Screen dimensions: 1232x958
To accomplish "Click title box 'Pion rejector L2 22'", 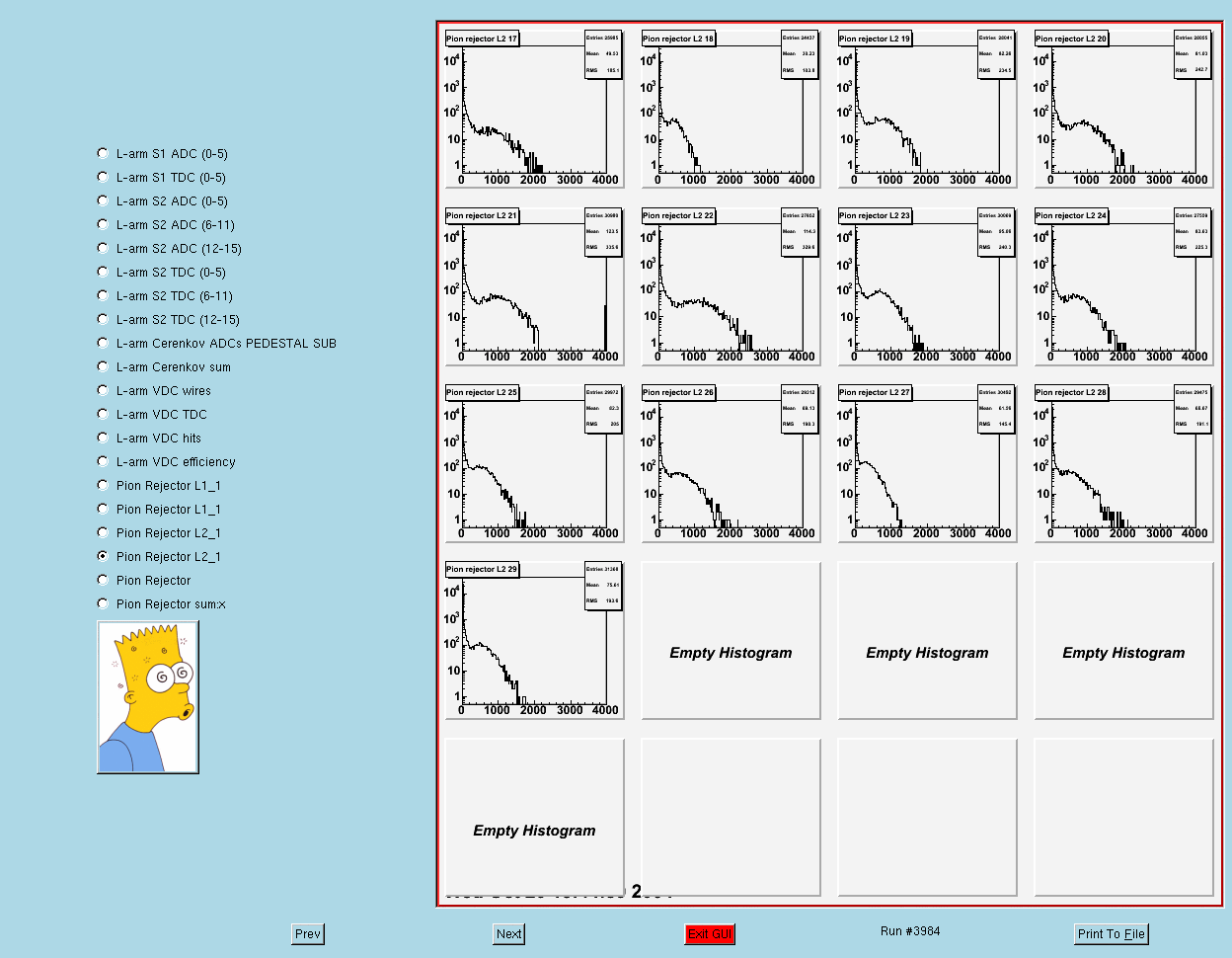I will pyautogui.click(x=678, y=215).
